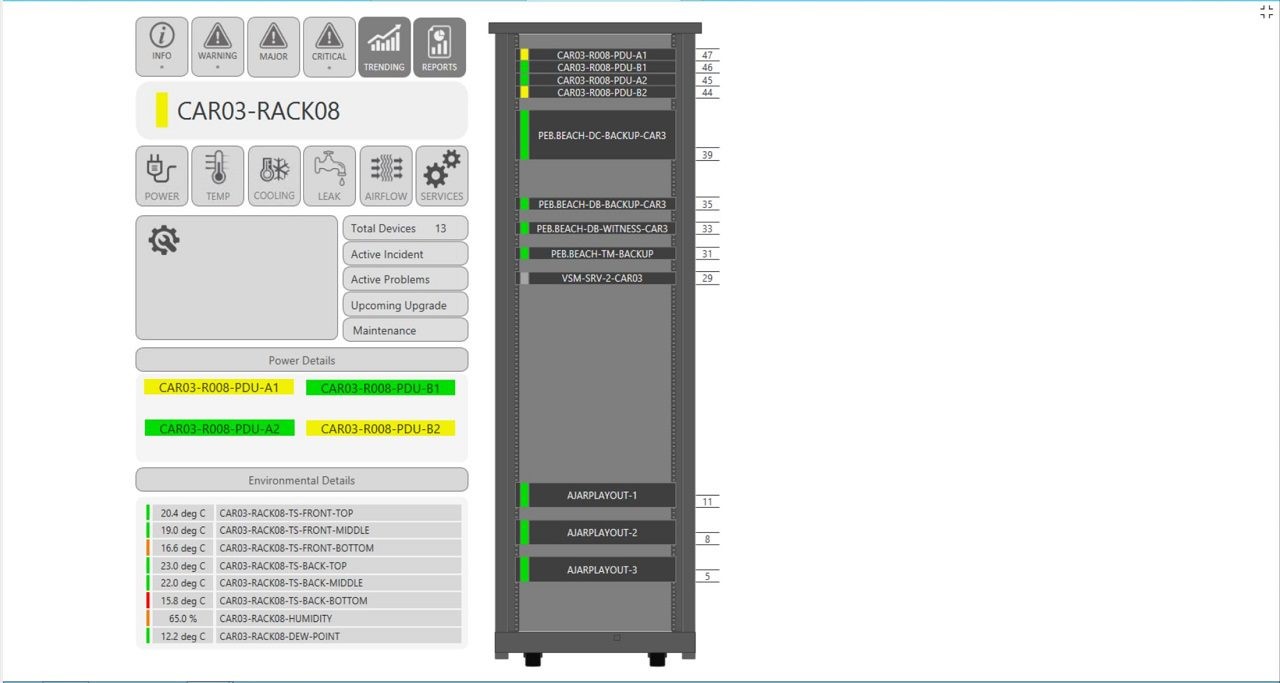Click the 65.0 % humidity value
The height and width of the screenshot is (683, 1280).
coord(183,618)
